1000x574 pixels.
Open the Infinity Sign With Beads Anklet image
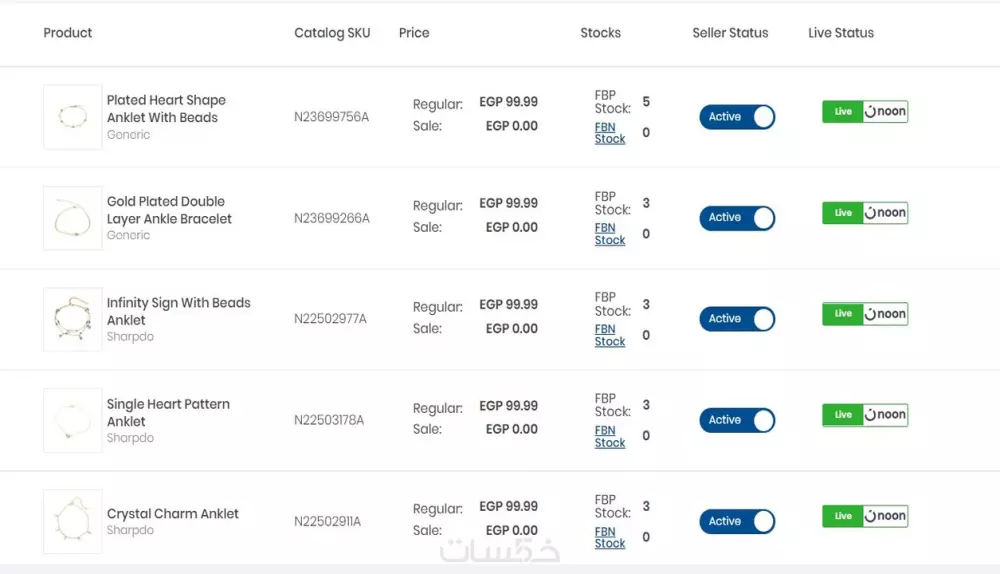click(x=72, y=319)
